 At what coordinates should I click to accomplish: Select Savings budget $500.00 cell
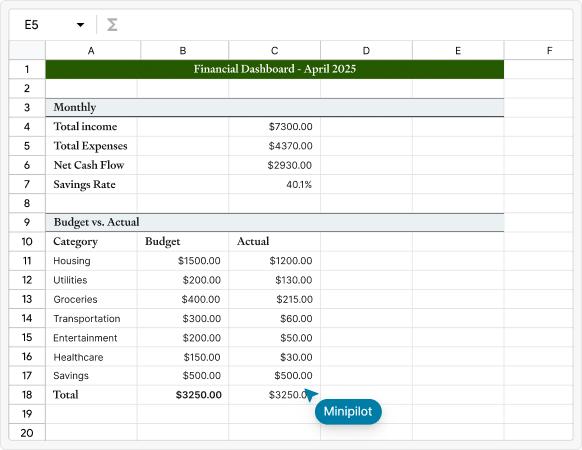[x=183, y=376]
